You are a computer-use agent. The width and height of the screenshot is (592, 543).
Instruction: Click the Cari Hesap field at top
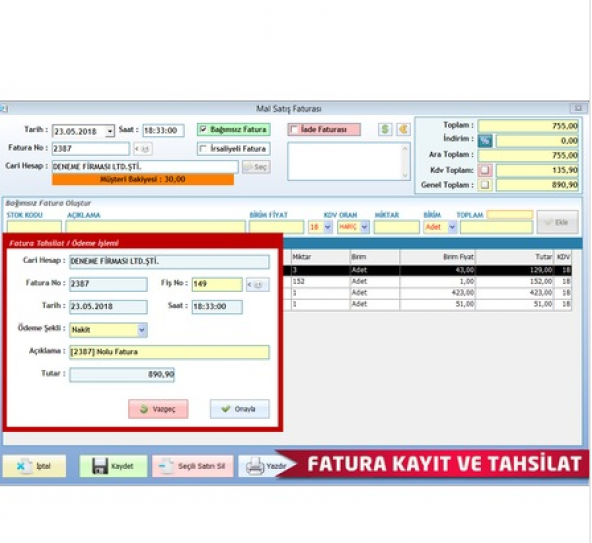145,167
